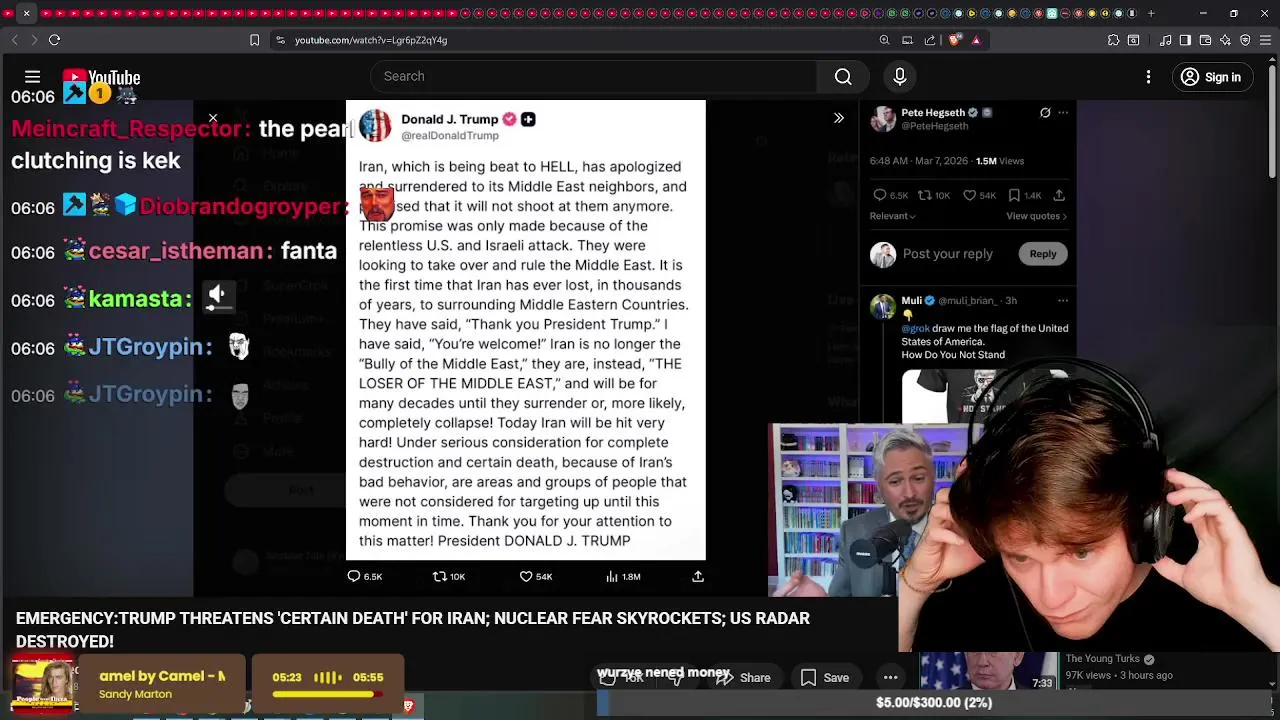
Task: Click the share arrow under Trump post
Action: point(698,576)
